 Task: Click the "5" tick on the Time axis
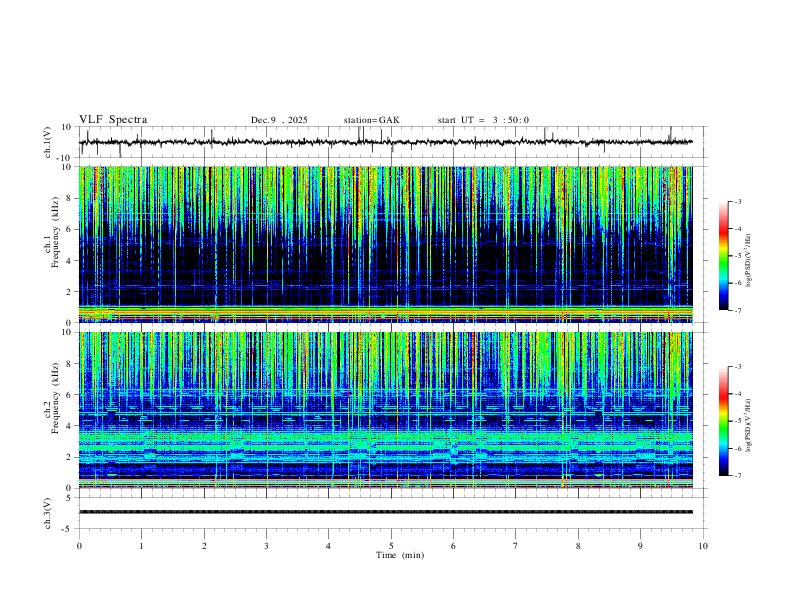[391, 546]
